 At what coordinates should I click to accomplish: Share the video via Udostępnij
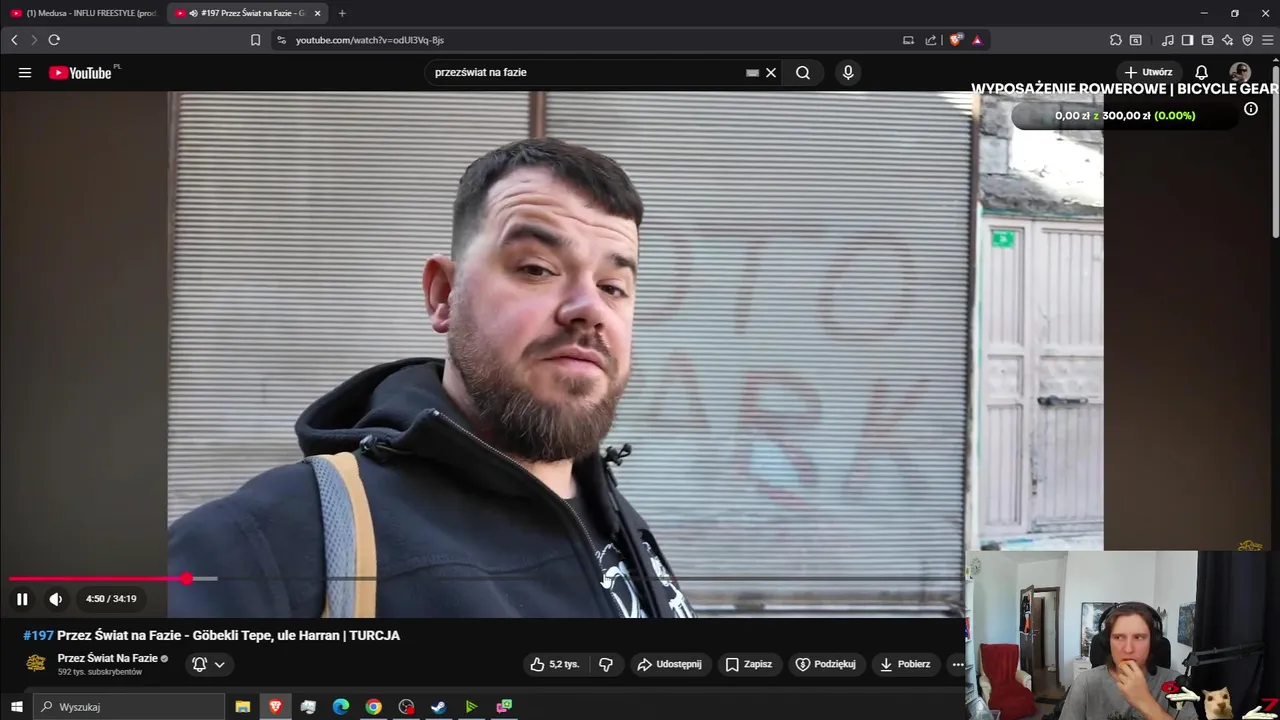[669, 664]
